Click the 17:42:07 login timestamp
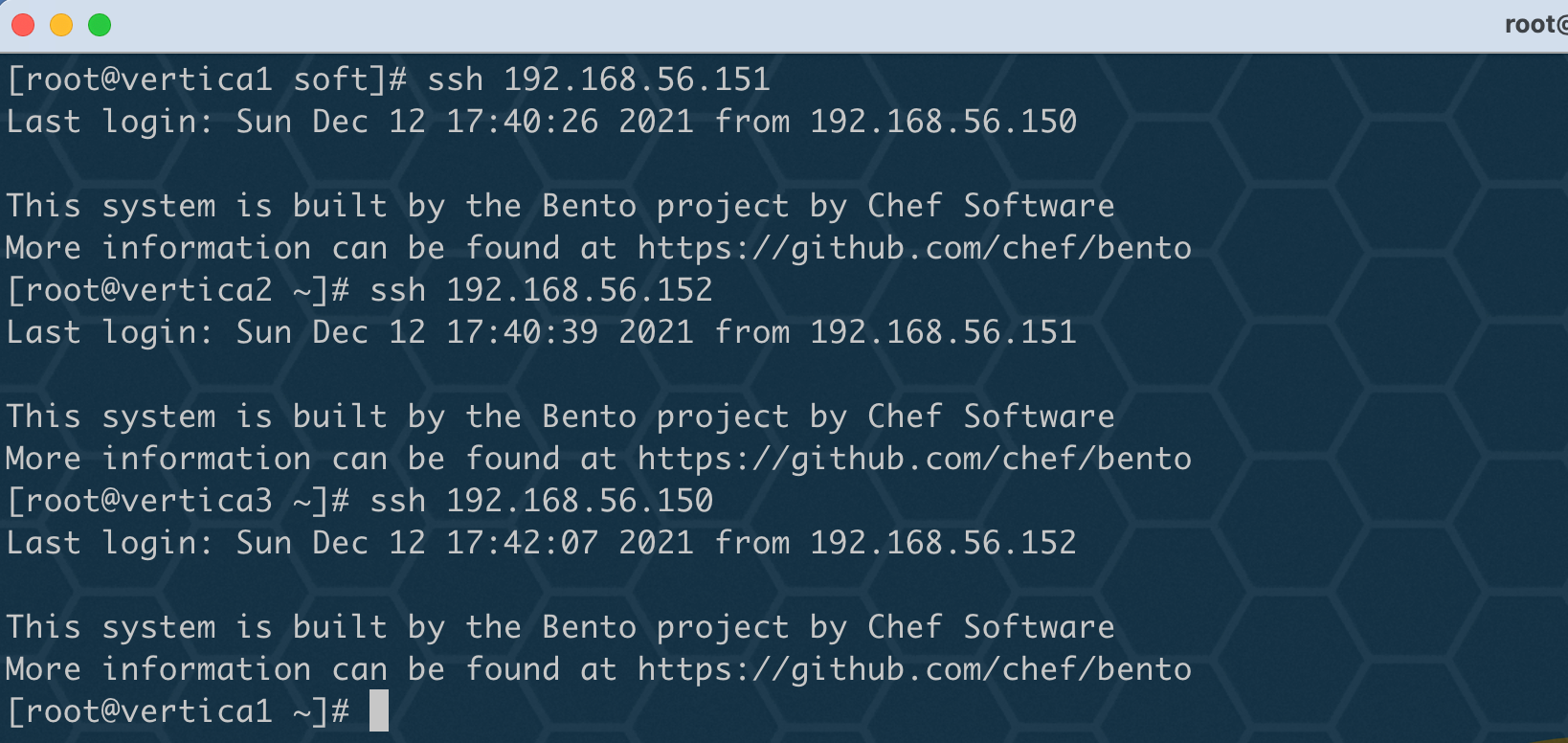Image resolution: width=1568 pixels, height=743 pixels. click(x=523, y=543)
